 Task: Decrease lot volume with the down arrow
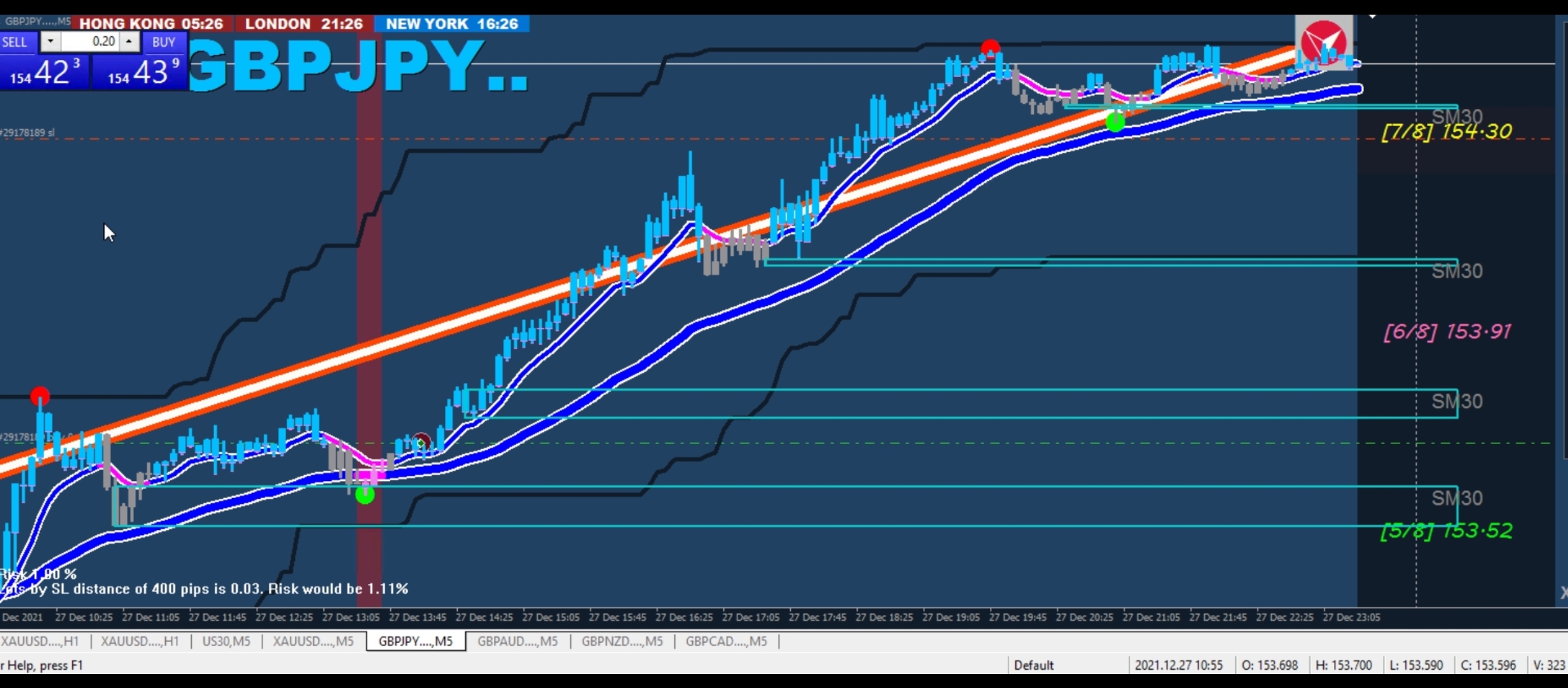coord(50,42)
